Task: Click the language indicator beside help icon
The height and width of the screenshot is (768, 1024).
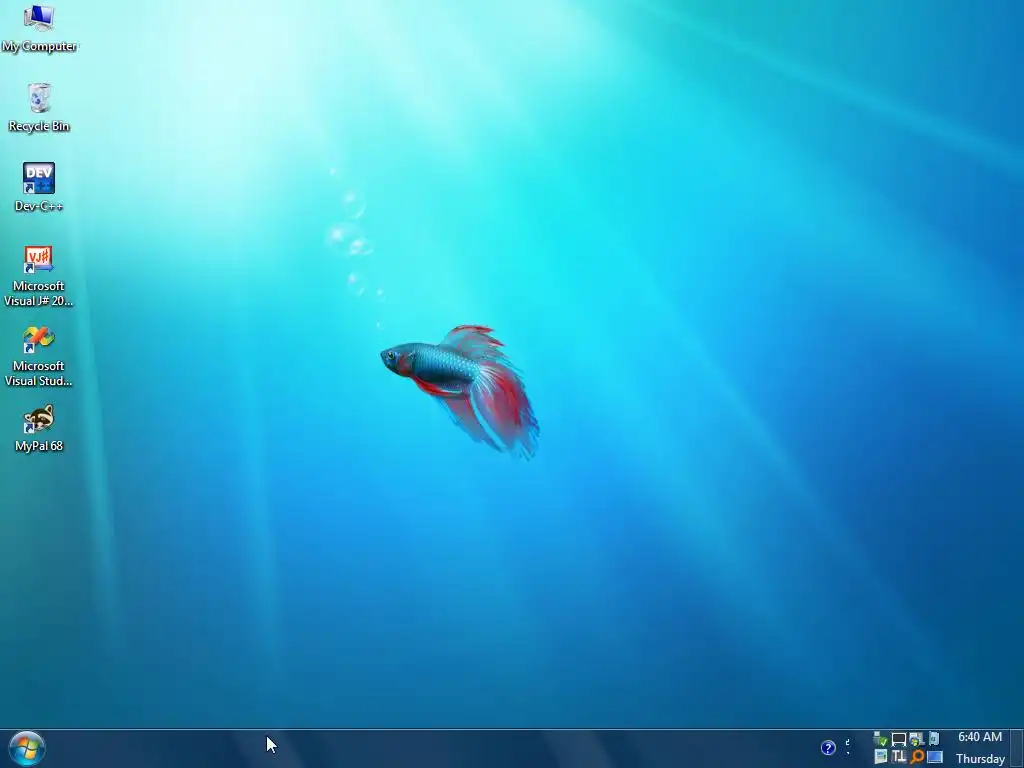Action: [848, 746]
